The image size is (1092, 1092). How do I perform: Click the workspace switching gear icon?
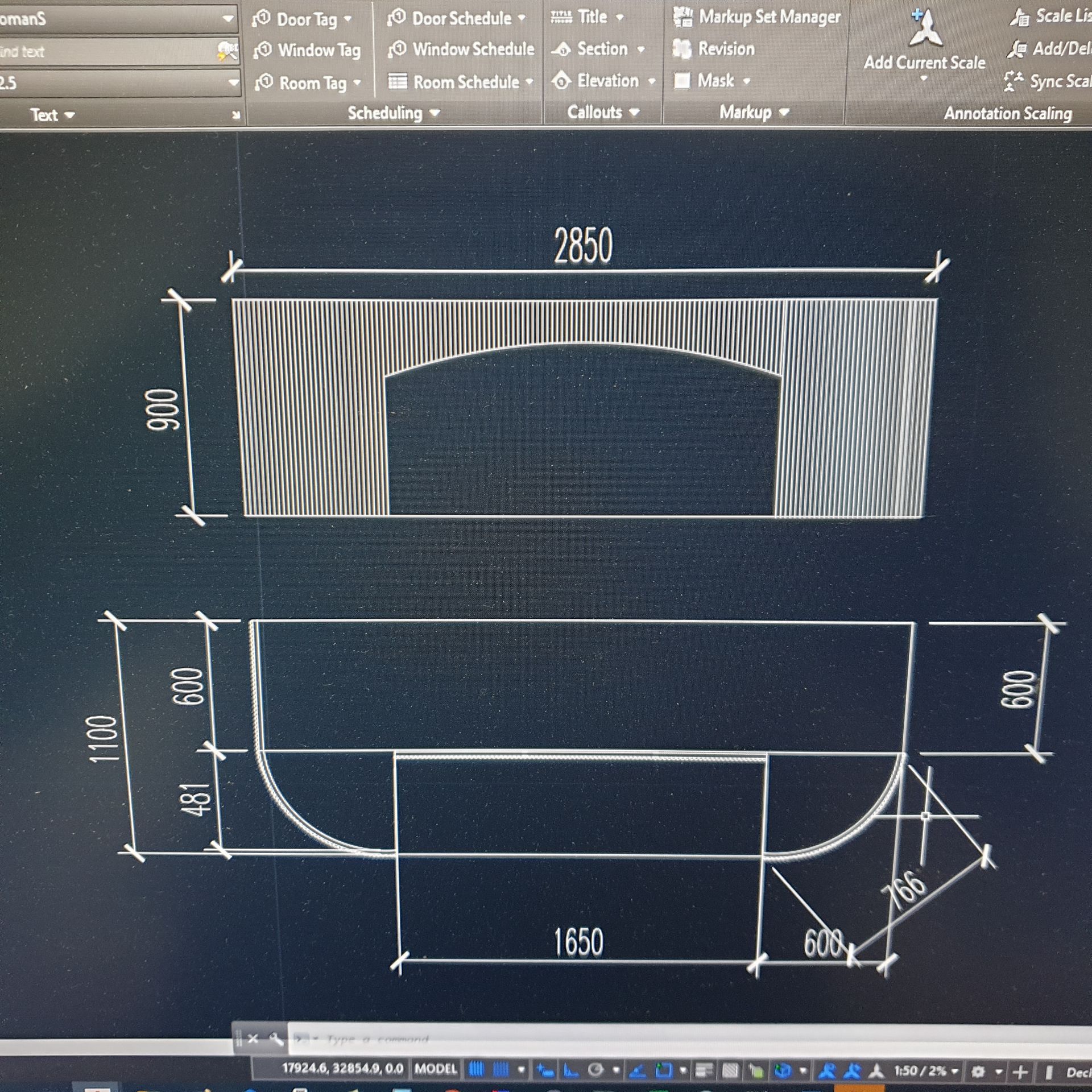tap(978, 1072)
